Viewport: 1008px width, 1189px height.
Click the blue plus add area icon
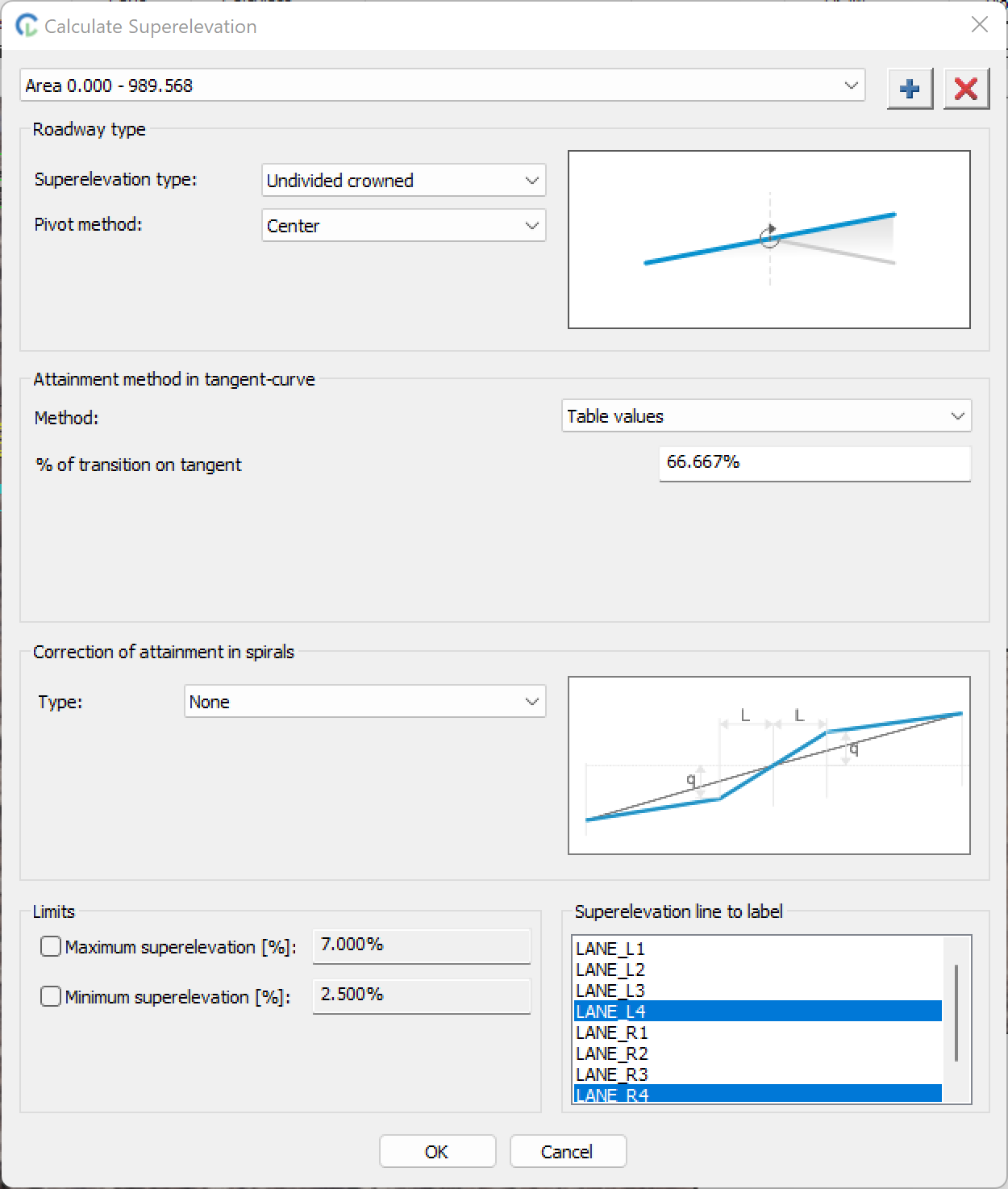click(910, 88)
